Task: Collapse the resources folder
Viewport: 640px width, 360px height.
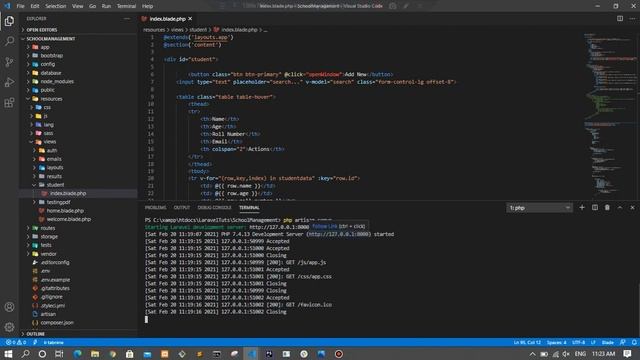Action: click(51, 99)
